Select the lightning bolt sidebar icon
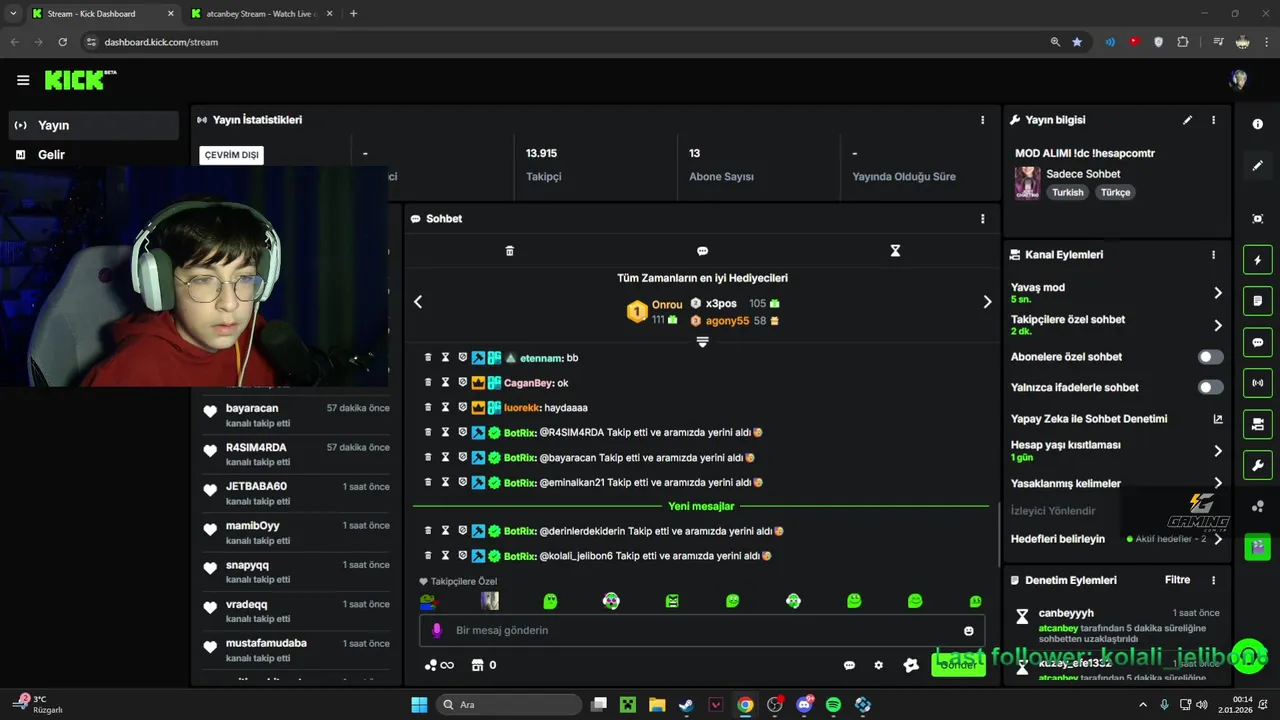Screen dimensions: 1280x720 [x=1258, y=260]
